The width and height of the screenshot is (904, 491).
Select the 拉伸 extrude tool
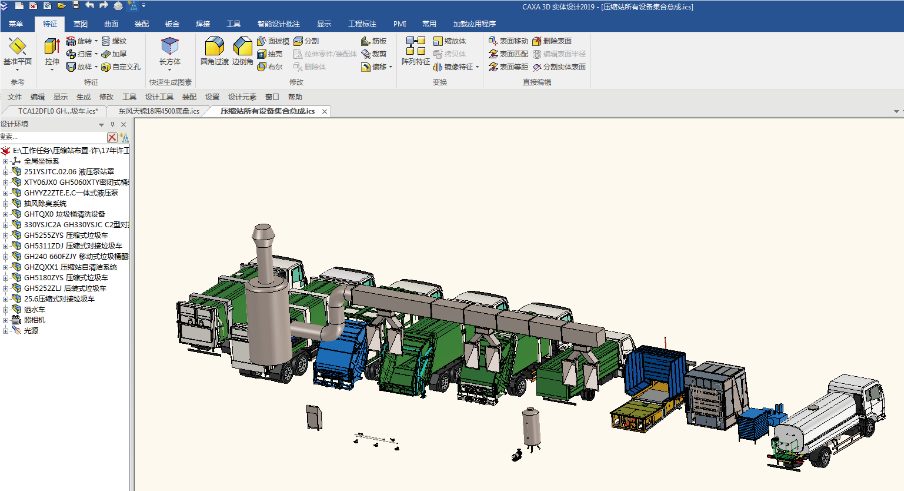point(52,47)
